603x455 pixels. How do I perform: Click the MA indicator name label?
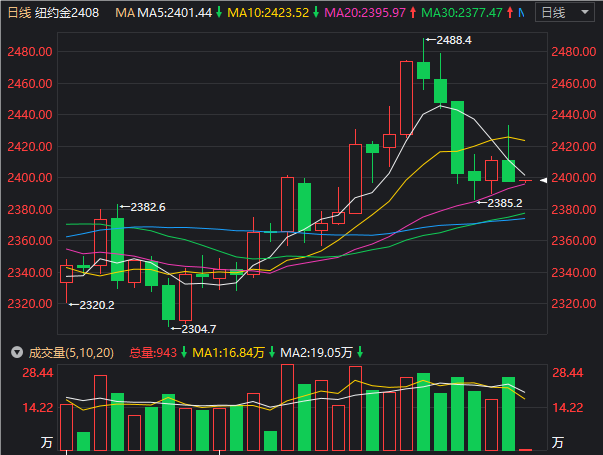tap(124, 13)
